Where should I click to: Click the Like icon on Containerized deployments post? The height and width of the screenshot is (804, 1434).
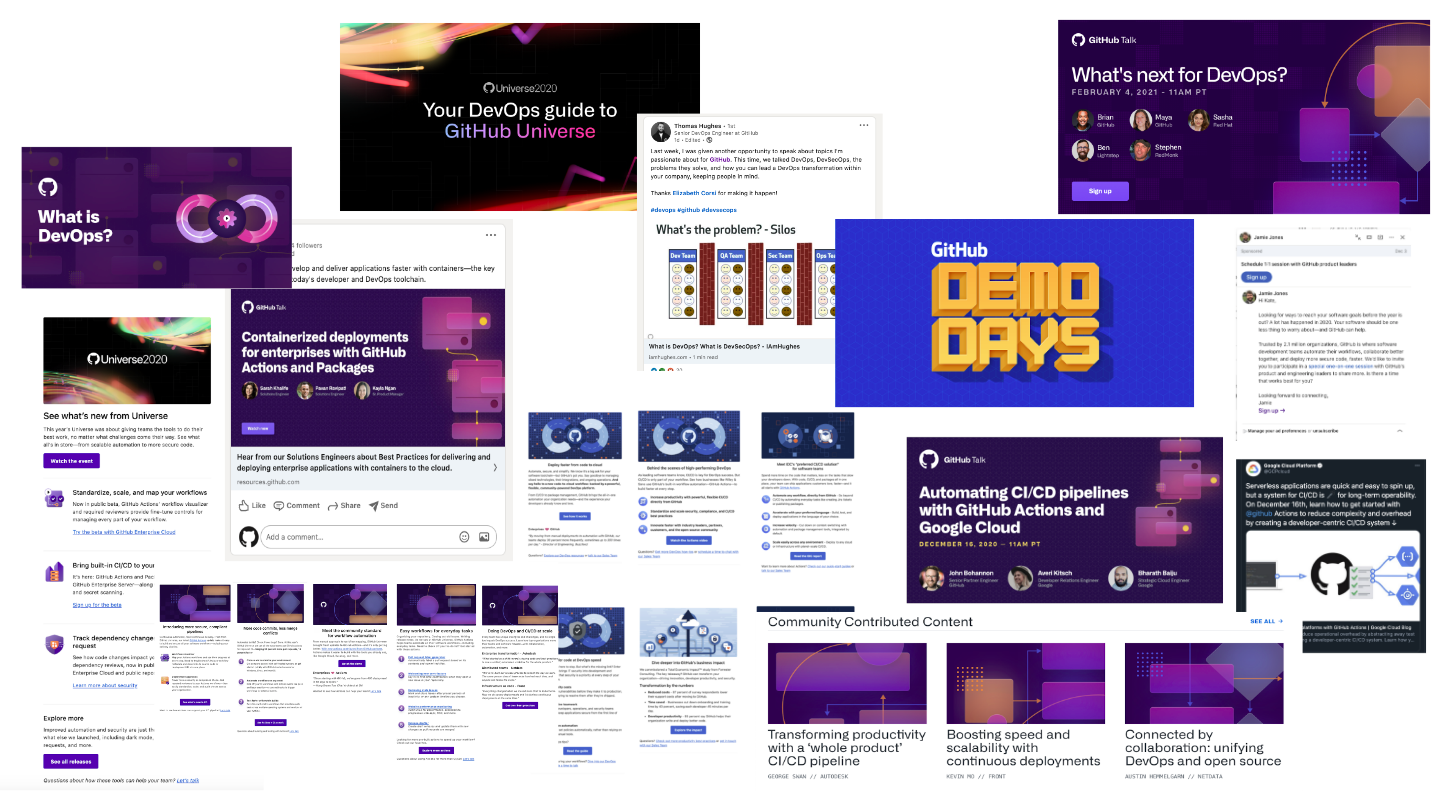[x=244, y=505]
